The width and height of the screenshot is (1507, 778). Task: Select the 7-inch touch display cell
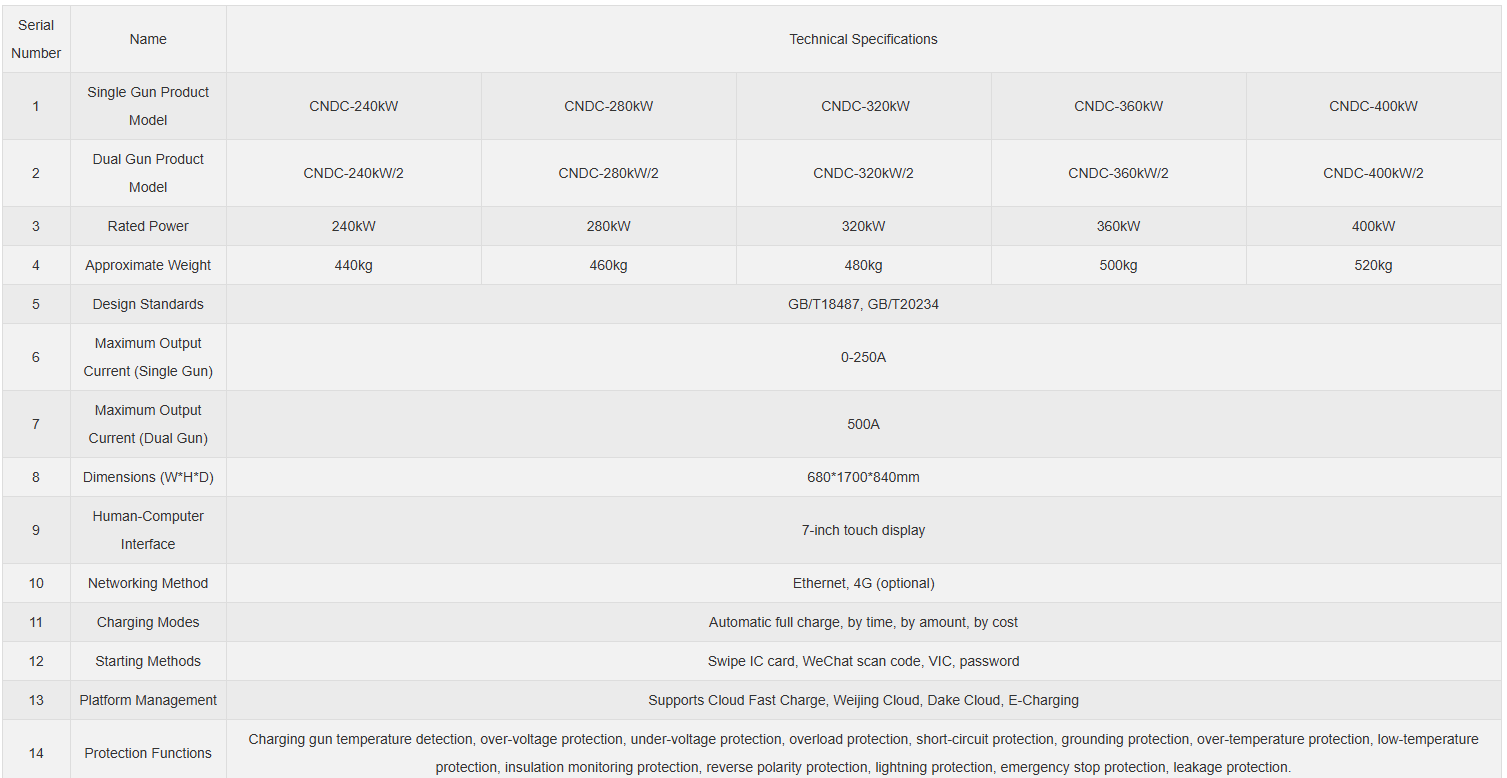(x=863, y=530)
